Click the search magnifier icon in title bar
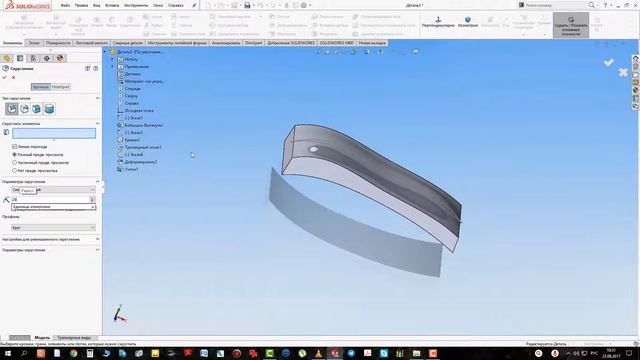 click(x=591, y=5)
